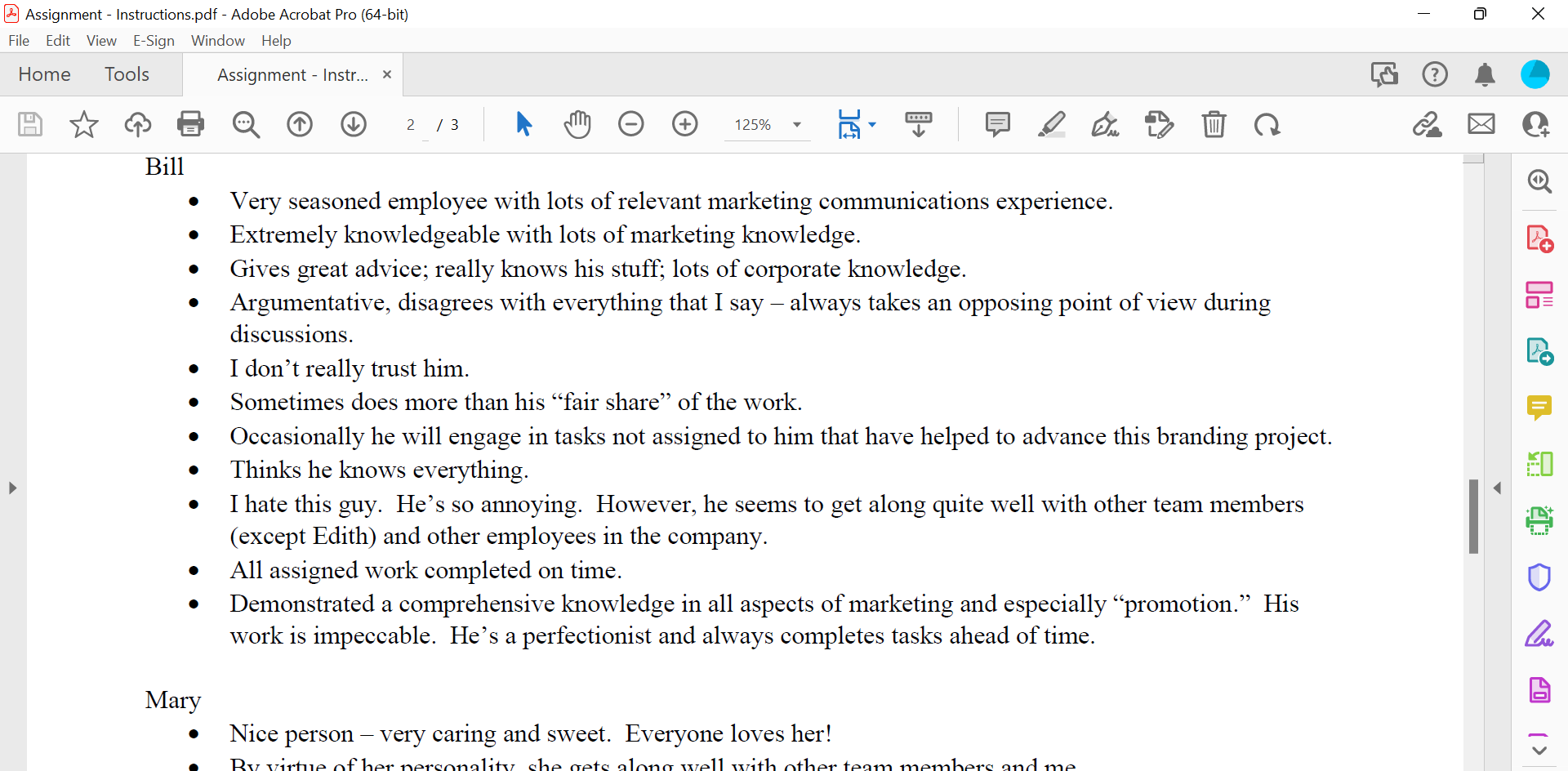The image size is (1568, 771).
Task: Click the current page number field
Action: click(411, 125)
